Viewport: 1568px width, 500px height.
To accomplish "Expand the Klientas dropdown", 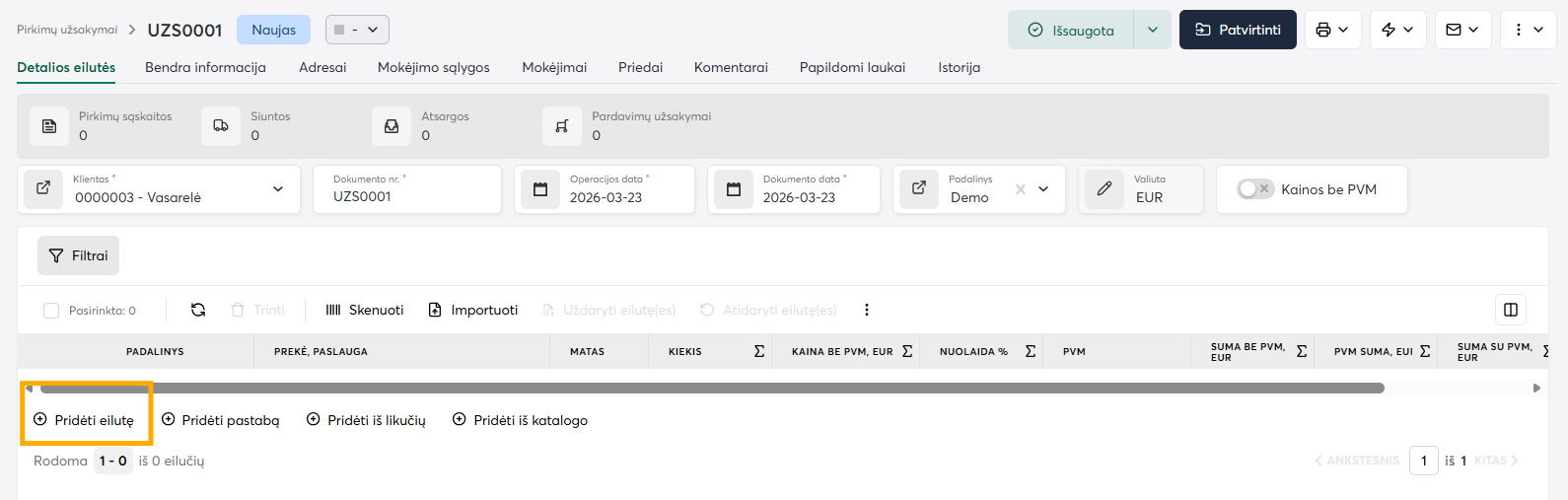I will pos(278,189).
